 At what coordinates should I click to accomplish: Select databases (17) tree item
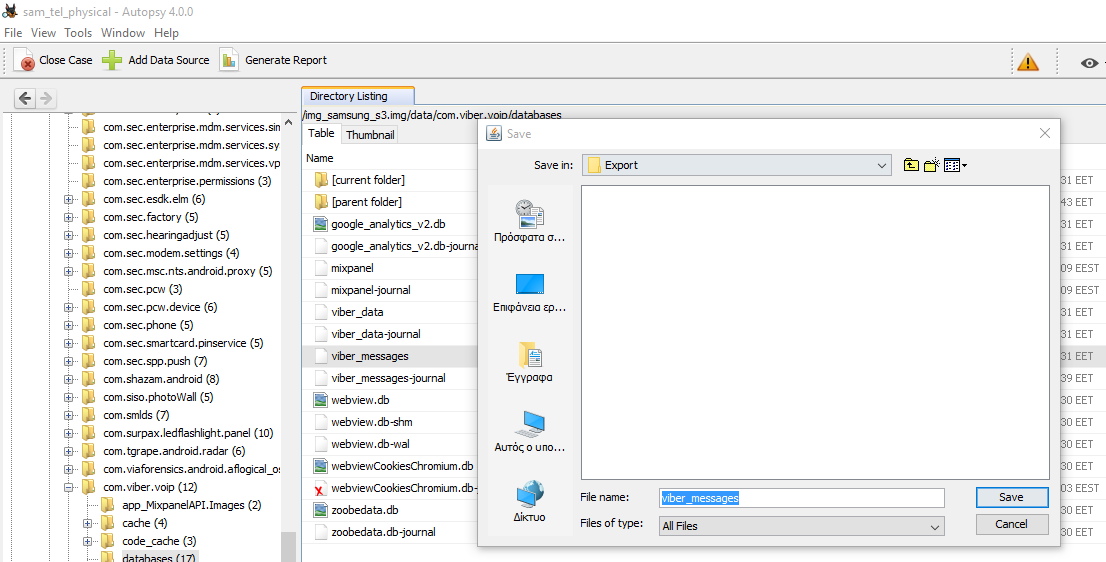pyautogui.click(x=159, y=558)
